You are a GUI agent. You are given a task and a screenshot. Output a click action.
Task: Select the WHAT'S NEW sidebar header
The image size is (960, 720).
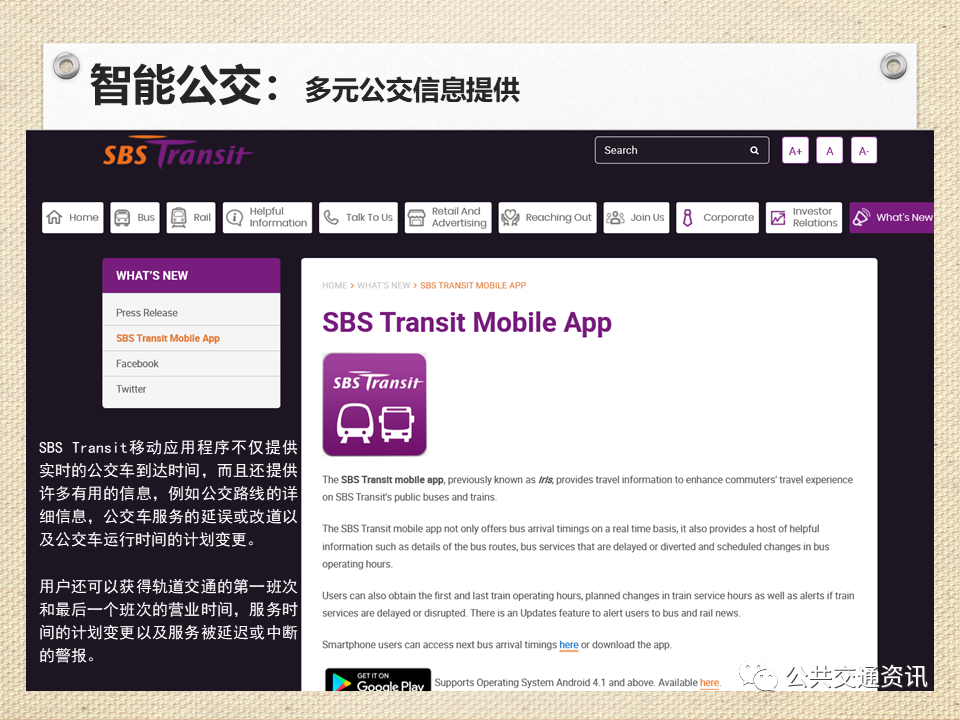click(191, 276)
